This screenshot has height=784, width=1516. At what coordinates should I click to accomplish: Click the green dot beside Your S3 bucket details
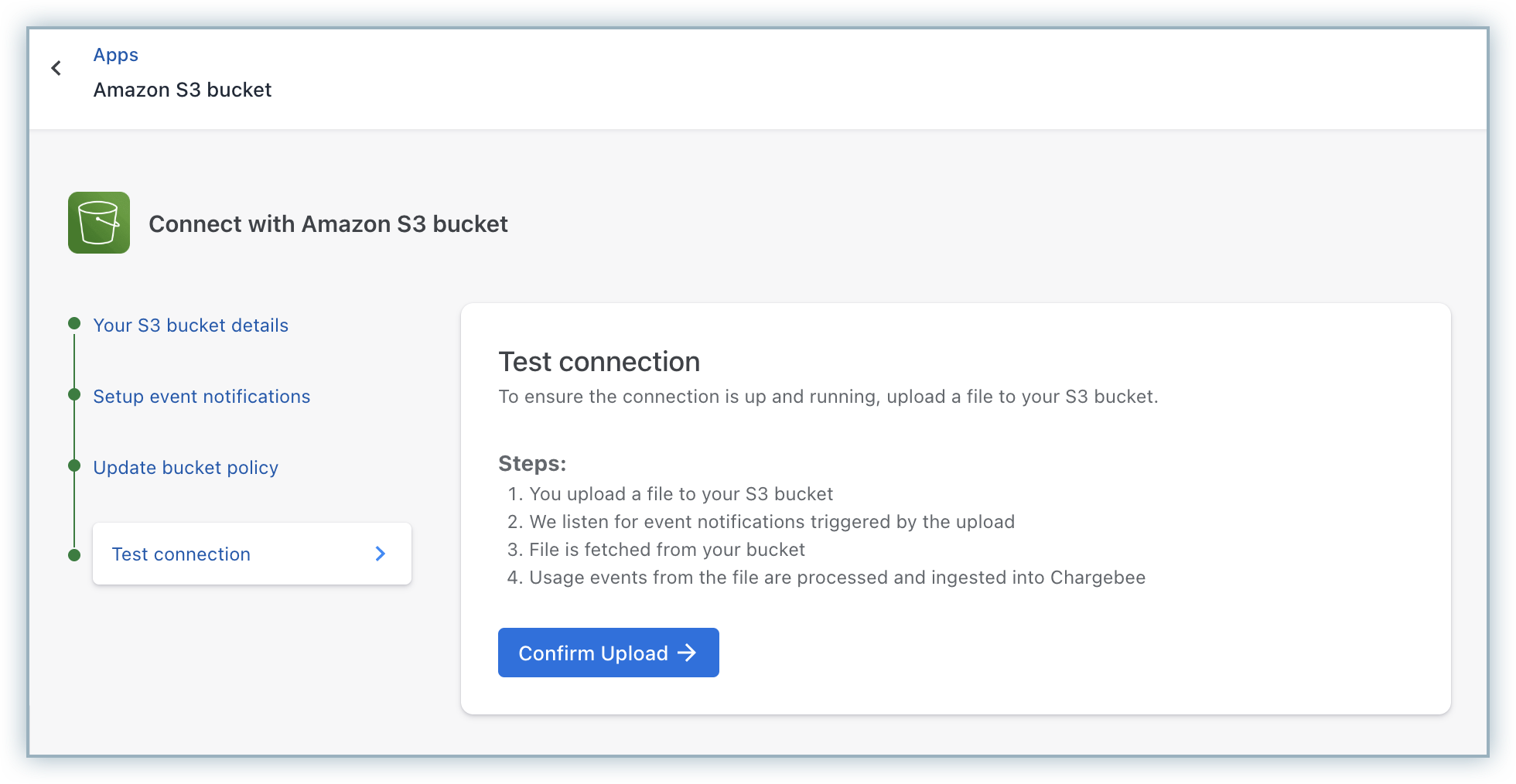click(x=74, y=323)
